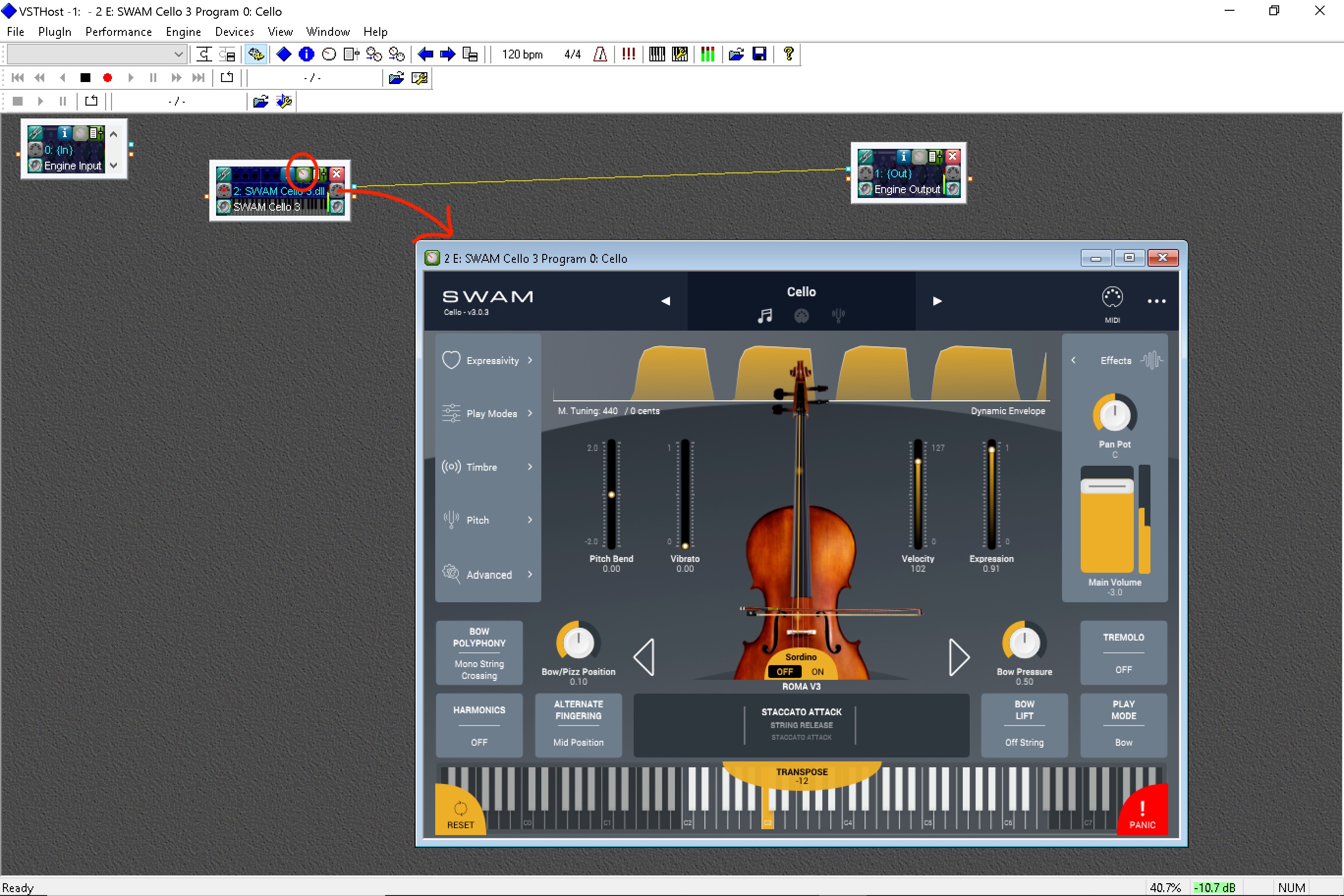Viewport: 1344px width, 896px height.
Task: Toggle PLAY MODE Bow setting
Action: pos(1123,726)
